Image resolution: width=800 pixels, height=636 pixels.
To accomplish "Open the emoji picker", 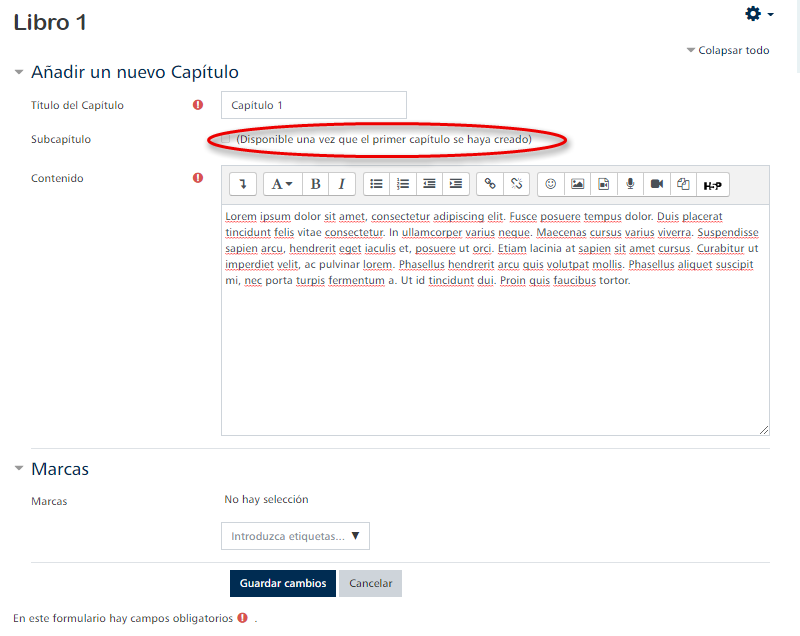I will click(x=550, y=184).
